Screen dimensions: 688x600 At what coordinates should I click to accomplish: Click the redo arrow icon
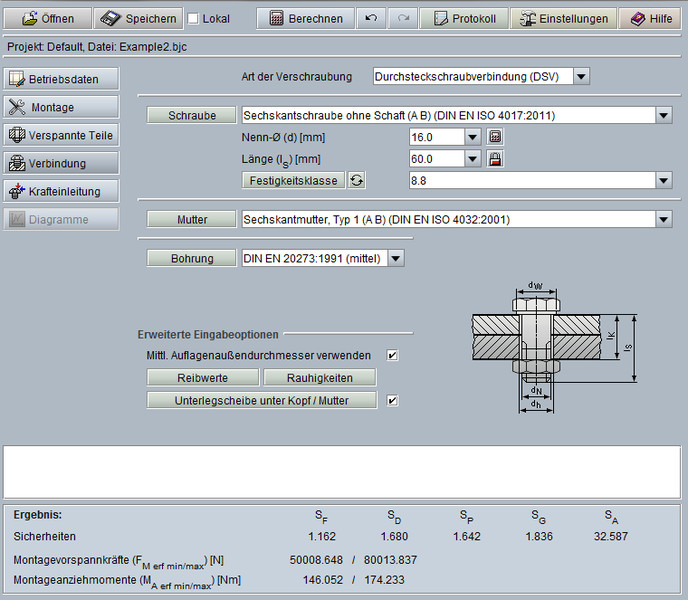point(403,18)
